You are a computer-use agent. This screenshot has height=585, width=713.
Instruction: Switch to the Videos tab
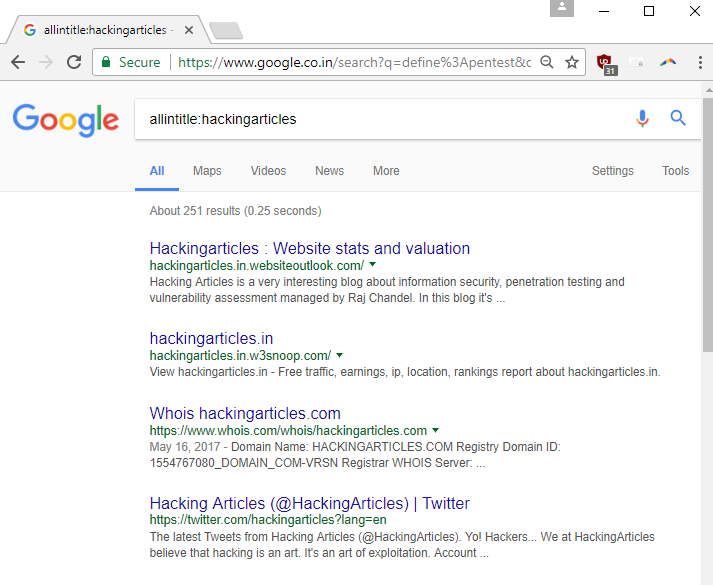click(268, 171)
